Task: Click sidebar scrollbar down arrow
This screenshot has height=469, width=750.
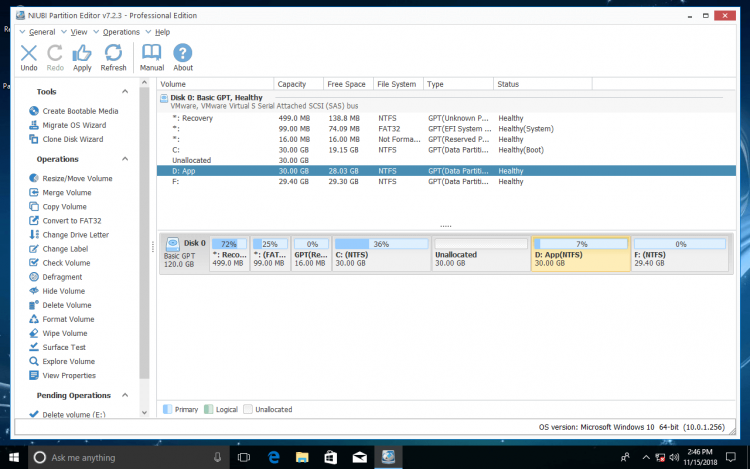Action: [144, 413]
